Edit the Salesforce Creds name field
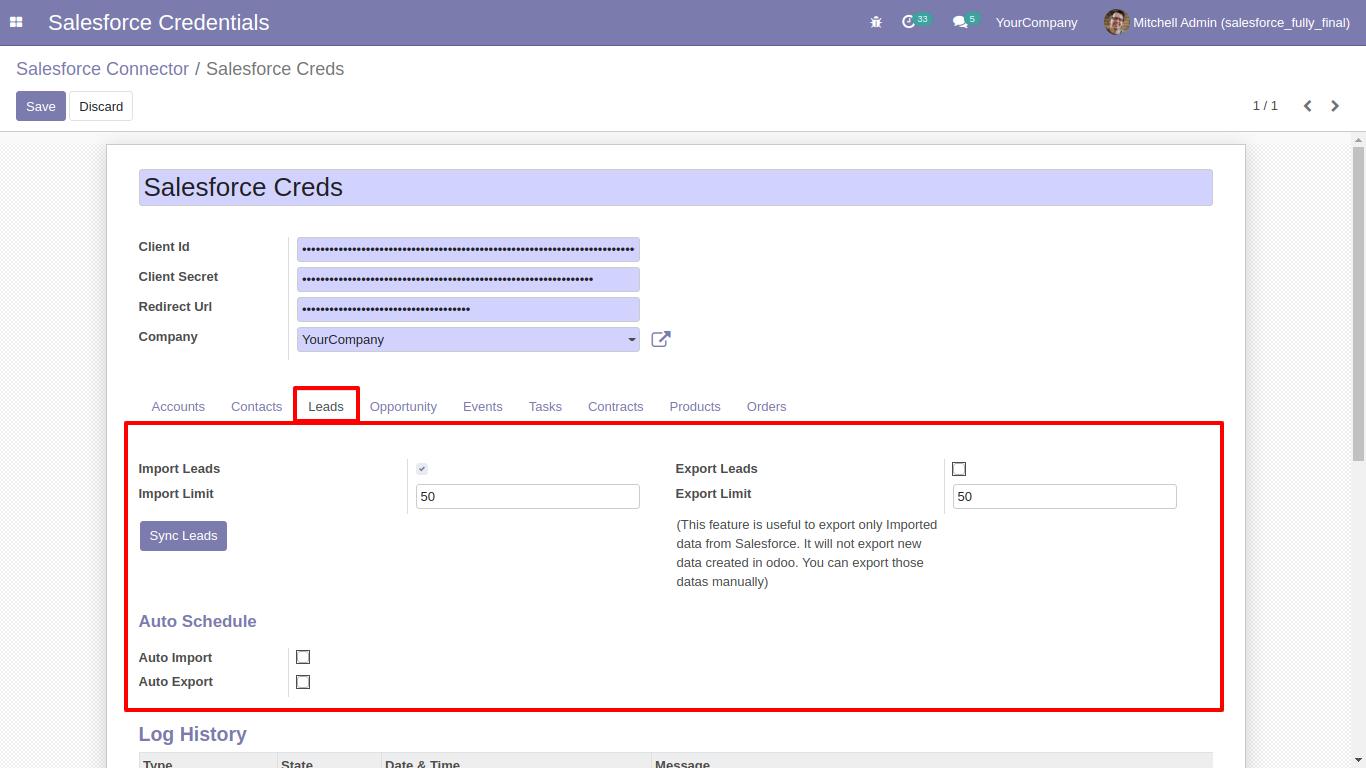Screen dimensions: 1366x768 [x=675, y=187]
